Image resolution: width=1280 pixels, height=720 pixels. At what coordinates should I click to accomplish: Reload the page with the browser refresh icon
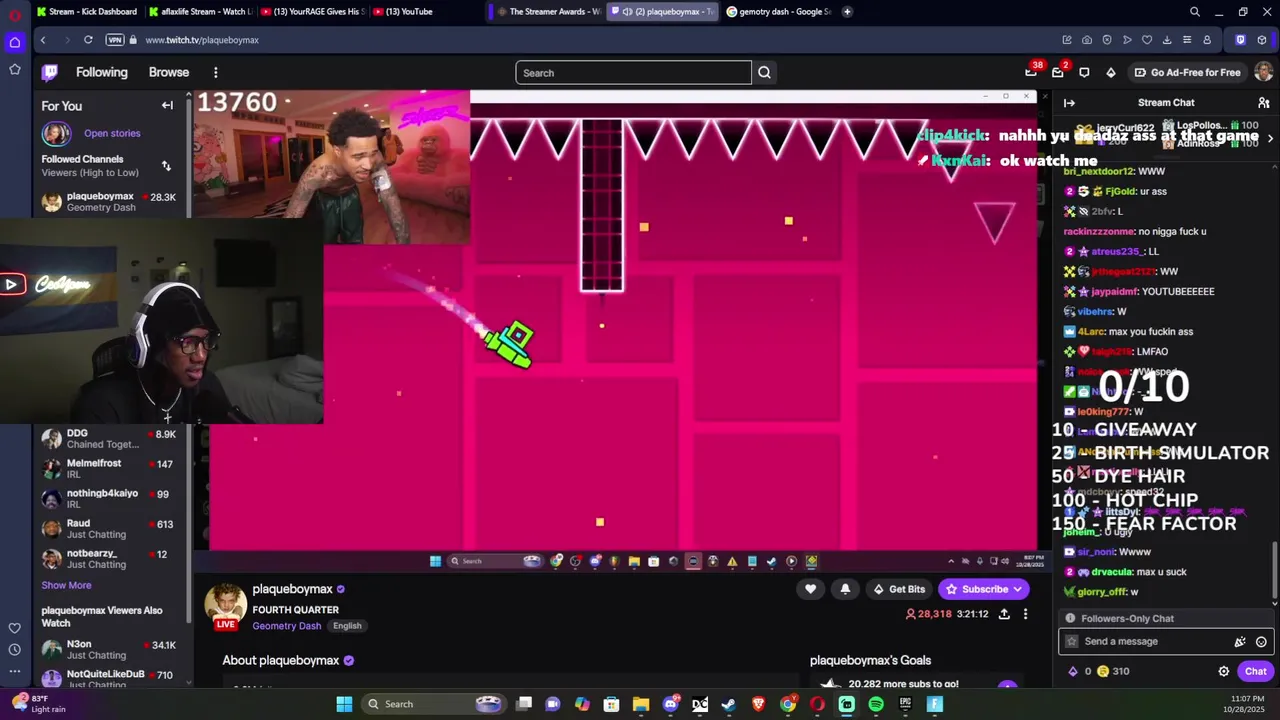pos(88,40)
